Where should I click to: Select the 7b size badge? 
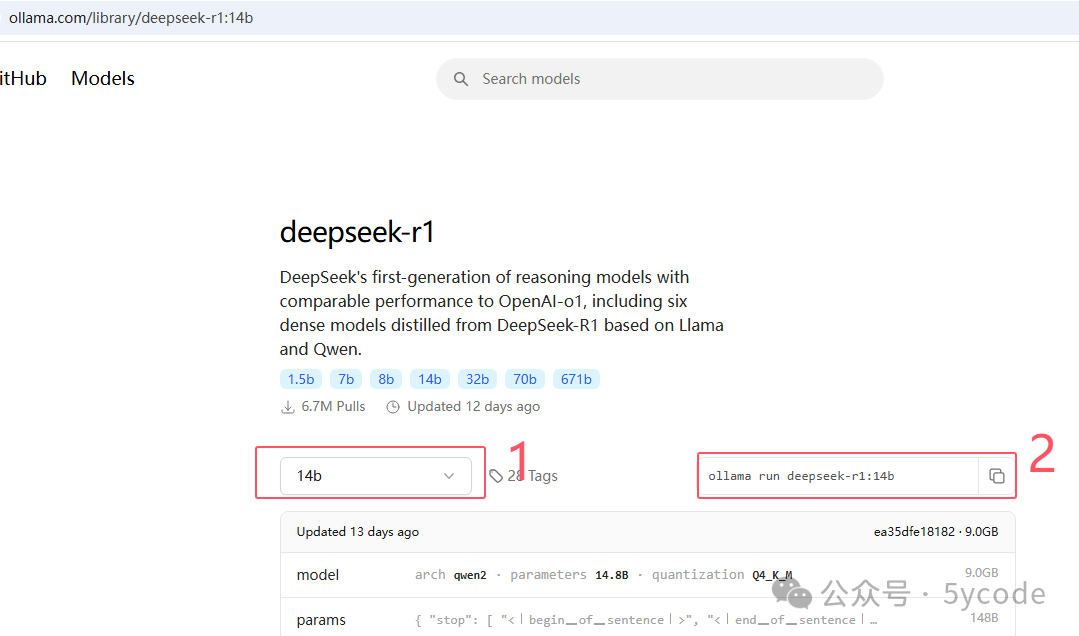coord(345,379)
